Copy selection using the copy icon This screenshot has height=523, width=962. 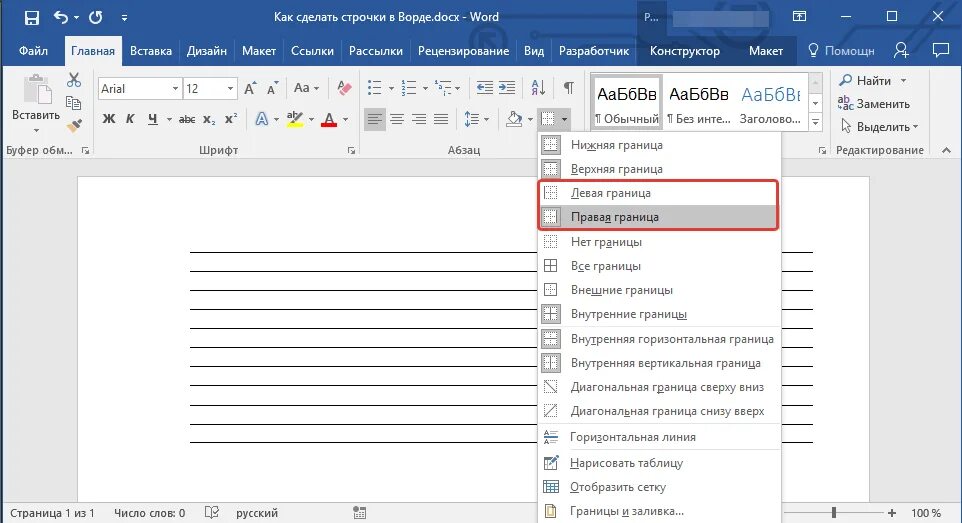pos(74,103)
